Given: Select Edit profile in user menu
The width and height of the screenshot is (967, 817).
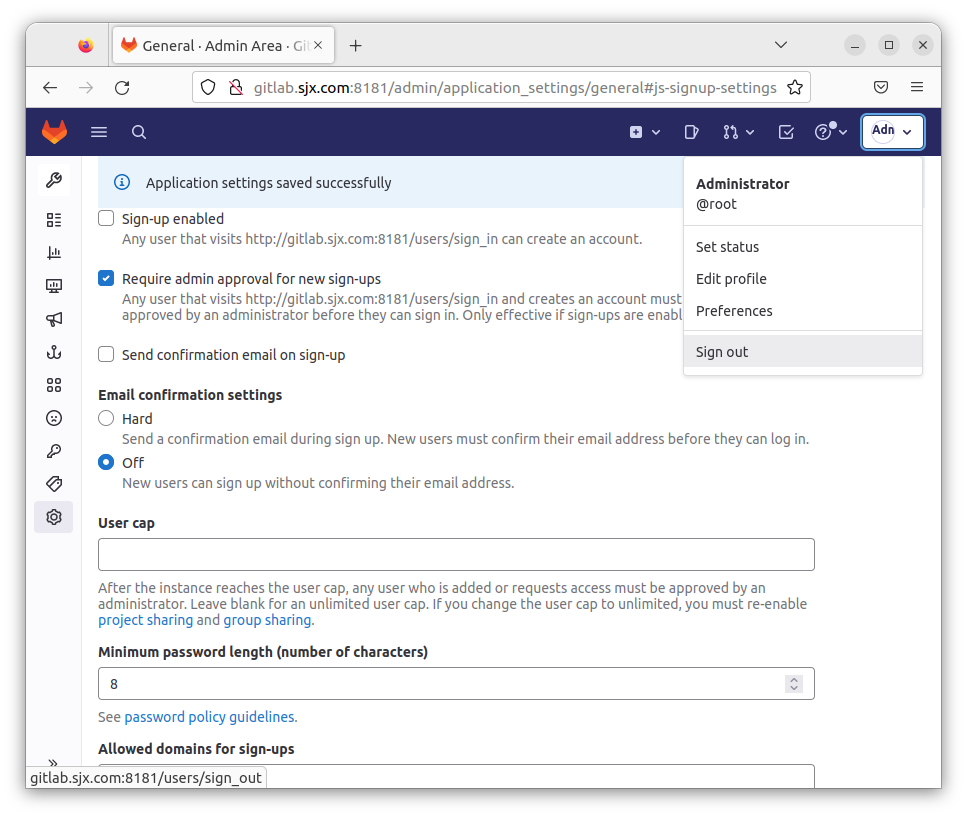Looking at the screenshot, I should [x=731, y=279].
